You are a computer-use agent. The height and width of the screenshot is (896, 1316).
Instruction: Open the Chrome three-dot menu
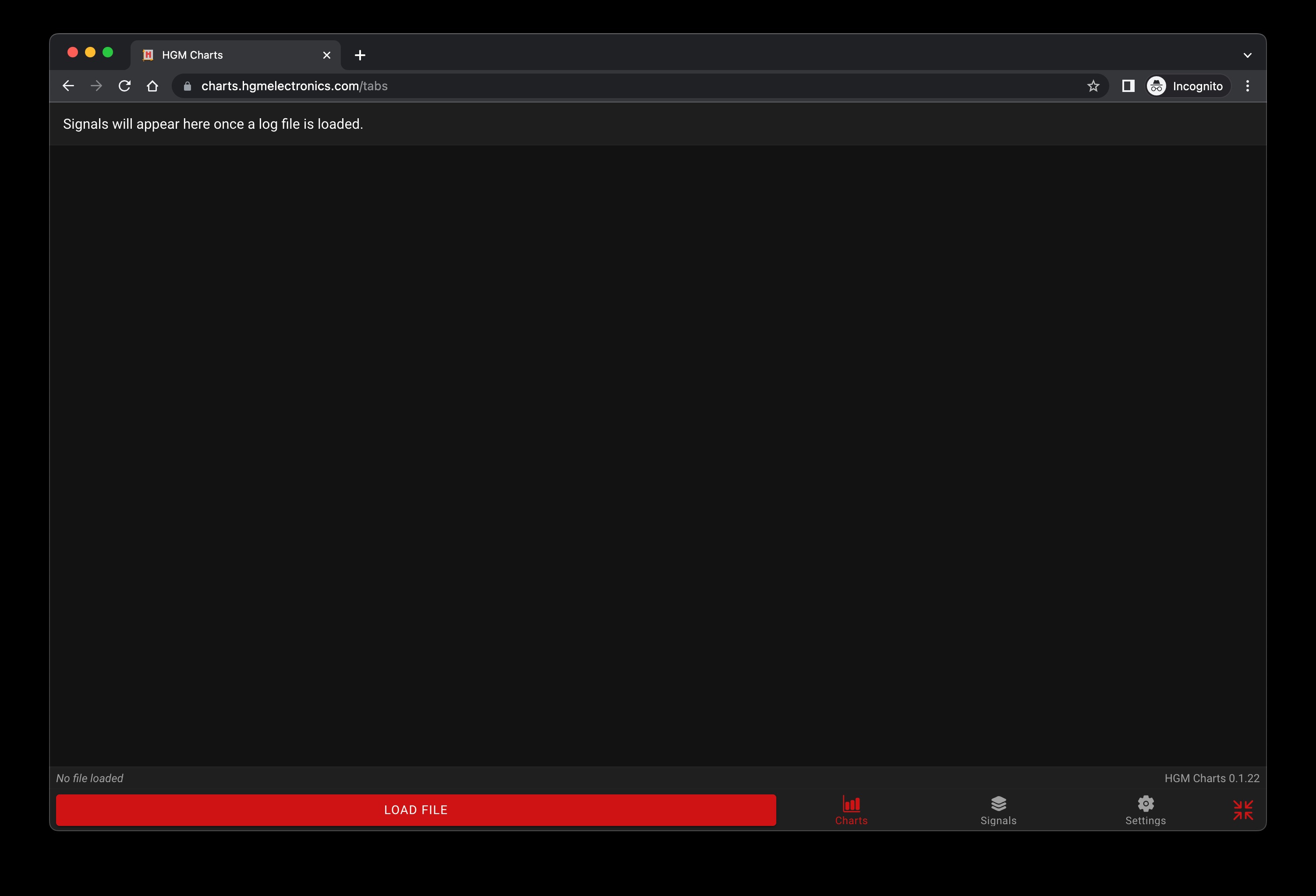point(1248,86)
